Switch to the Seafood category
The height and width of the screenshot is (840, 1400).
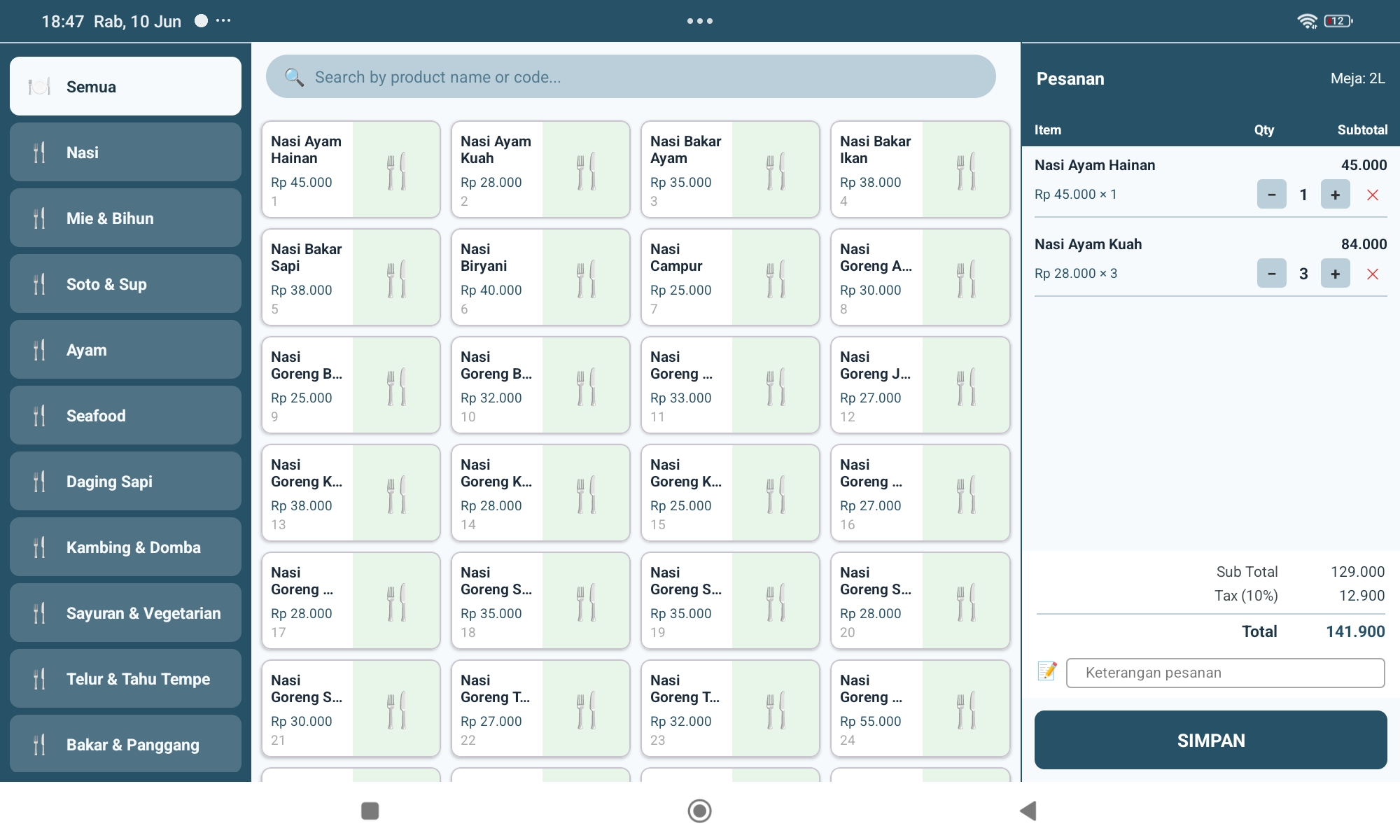126,415
